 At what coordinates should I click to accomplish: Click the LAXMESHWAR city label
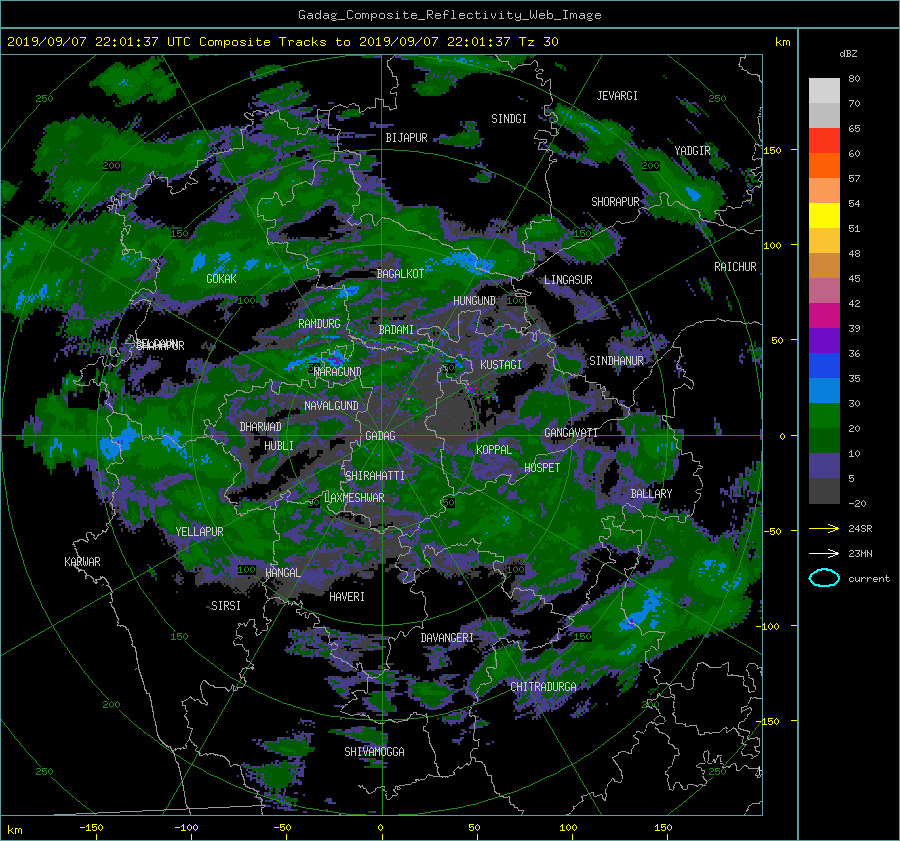pyautogui.click(x=354, y=498)
